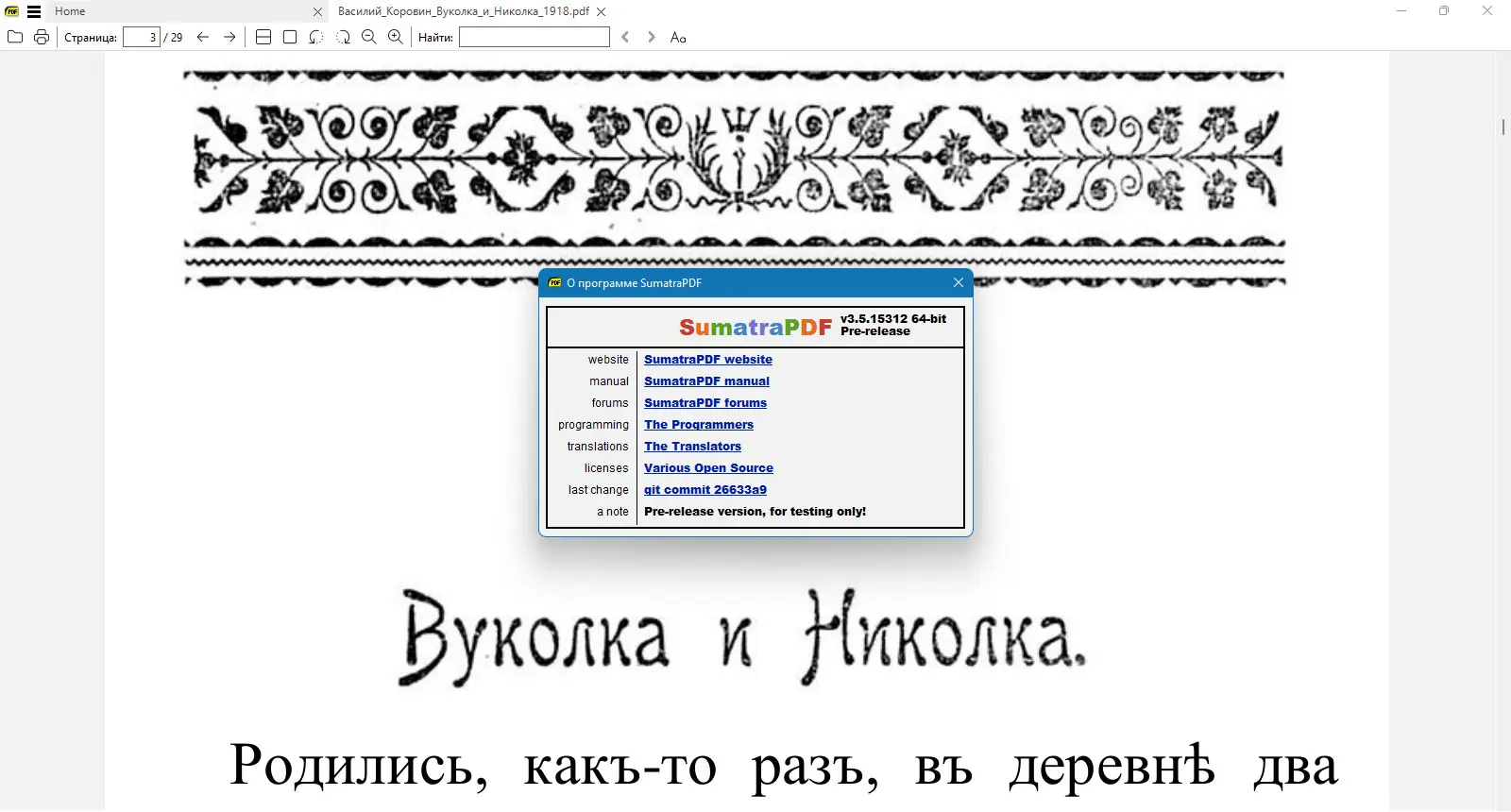The width and height of the screenshot is (1511, 812).
Task: Click the zoom out magnifier
Action: click(x=369, y=37)
